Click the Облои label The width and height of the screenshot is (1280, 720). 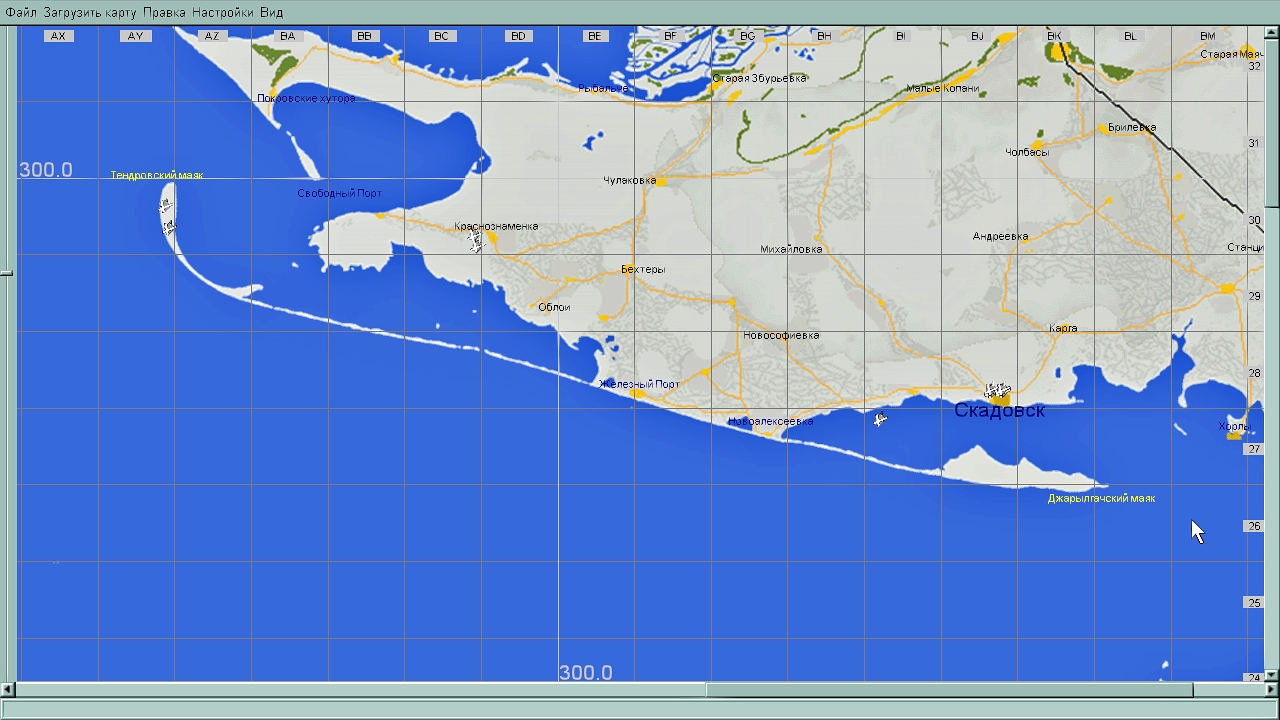coord(554,307)
